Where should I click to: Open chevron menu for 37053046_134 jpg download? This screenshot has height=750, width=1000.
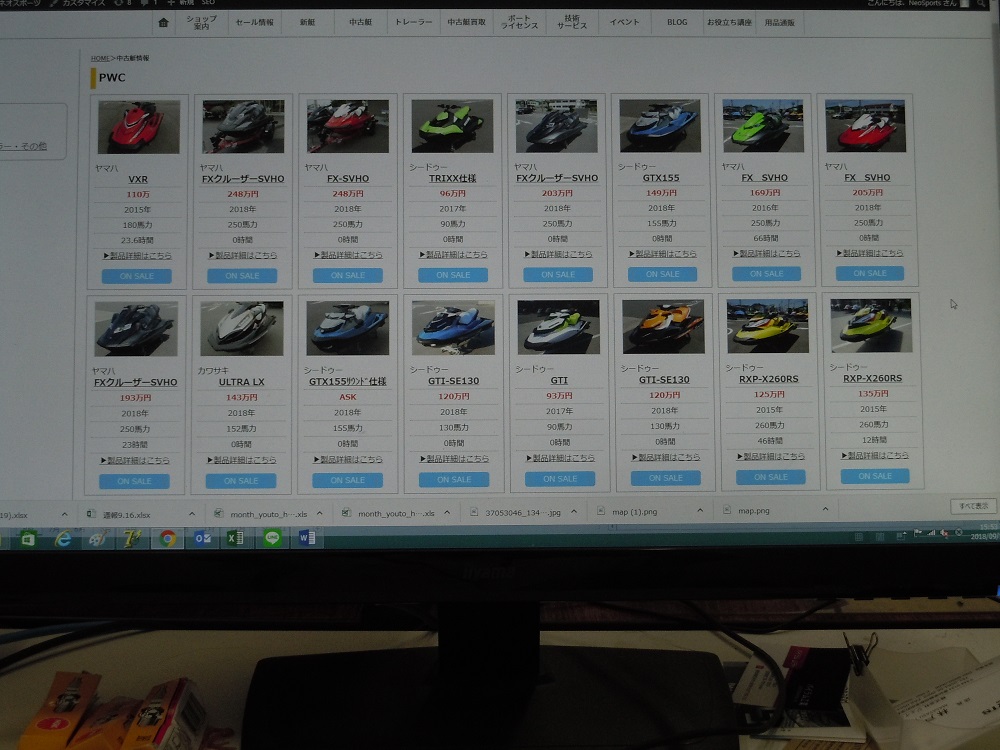[574, 512]
